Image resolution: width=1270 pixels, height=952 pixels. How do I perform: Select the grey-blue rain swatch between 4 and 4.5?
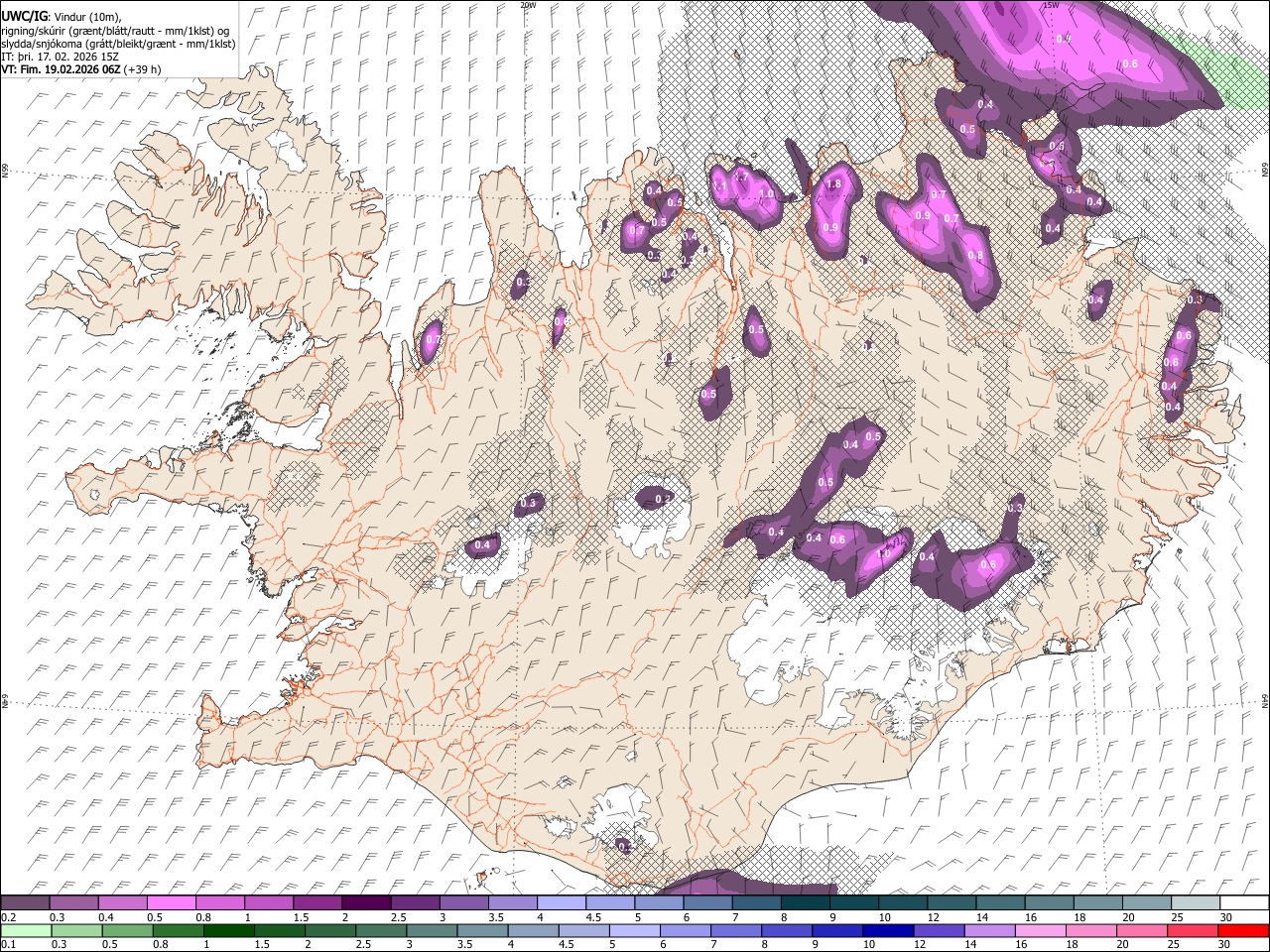(533, 930)
